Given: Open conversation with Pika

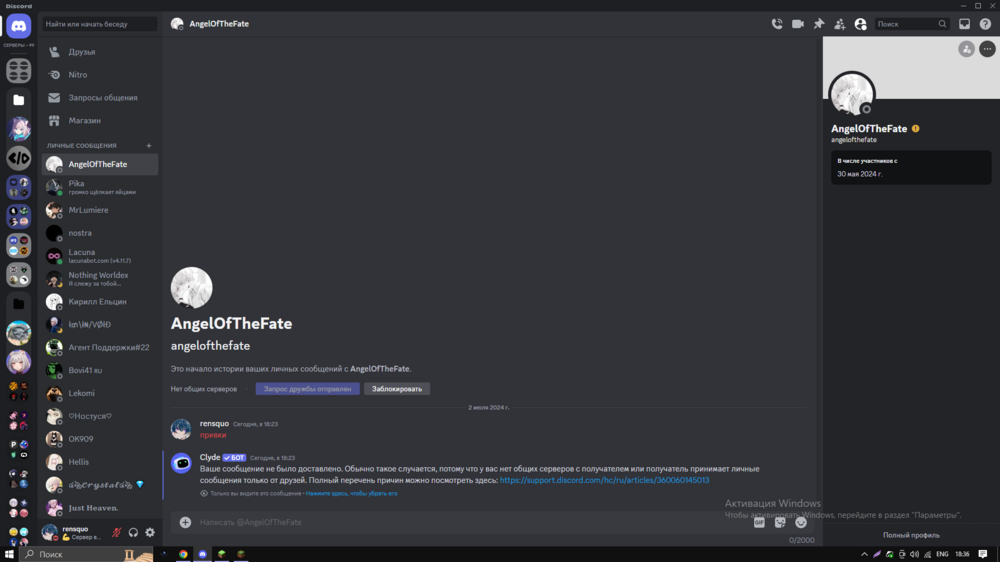Looking at the screenshot, I should click(x=99, y=187).
